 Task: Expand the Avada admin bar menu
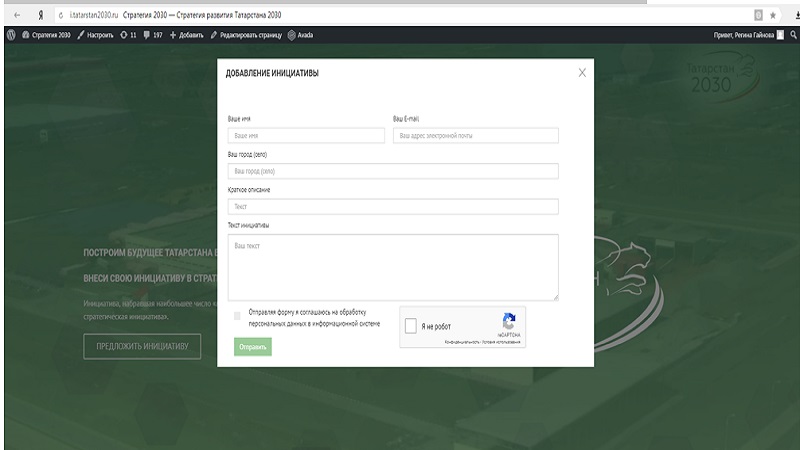tap(300, 34)
